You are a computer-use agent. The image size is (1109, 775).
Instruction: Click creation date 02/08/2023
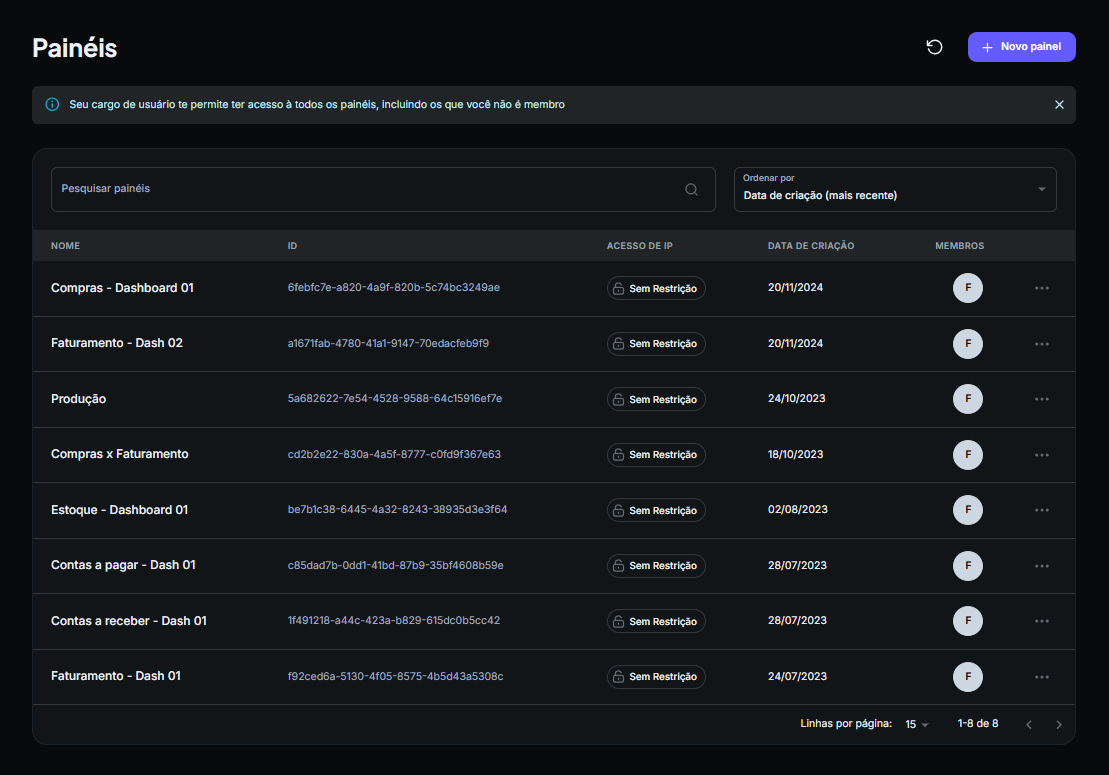click(x=797, y=509)
